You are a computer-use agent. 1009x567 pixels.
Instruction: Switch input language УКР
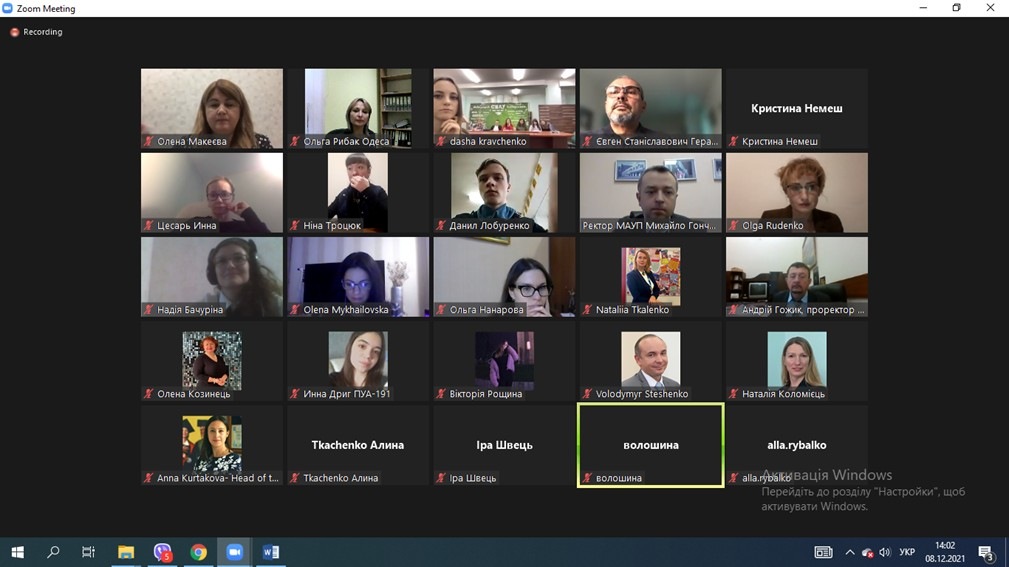tap(907, 552)
